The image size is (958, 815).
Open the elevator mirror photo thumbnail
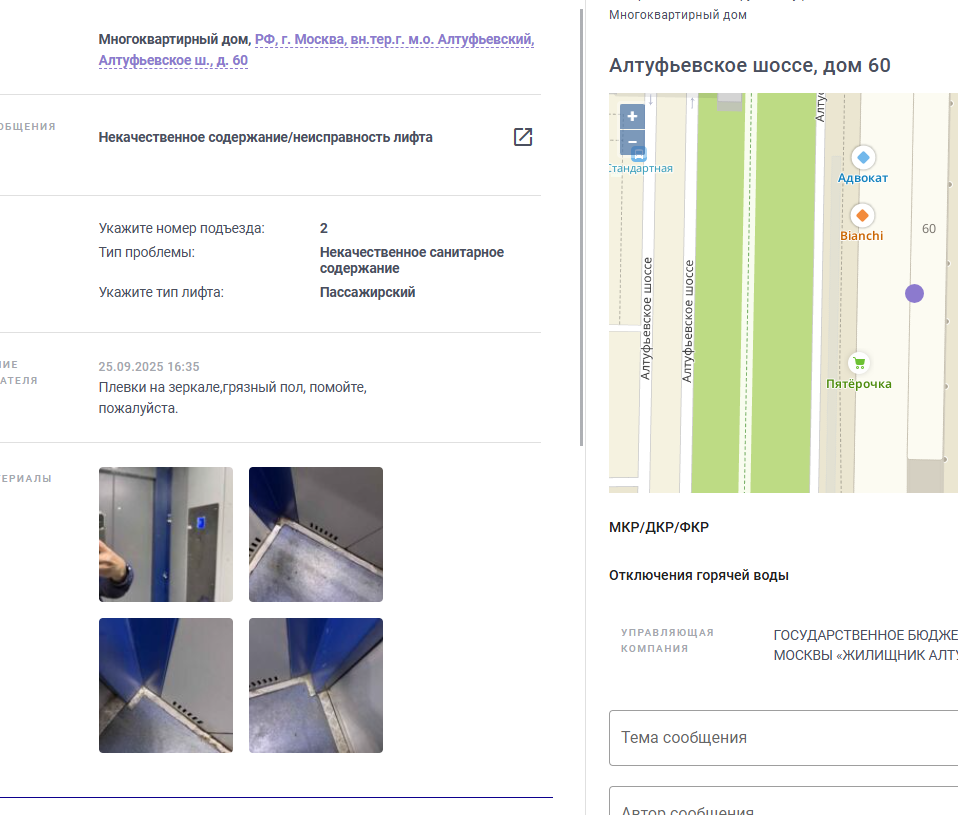(x=166, y=534)
